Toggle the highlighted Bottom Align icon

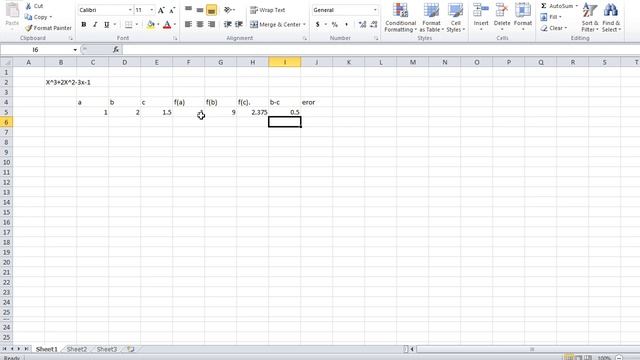[211, 10]
